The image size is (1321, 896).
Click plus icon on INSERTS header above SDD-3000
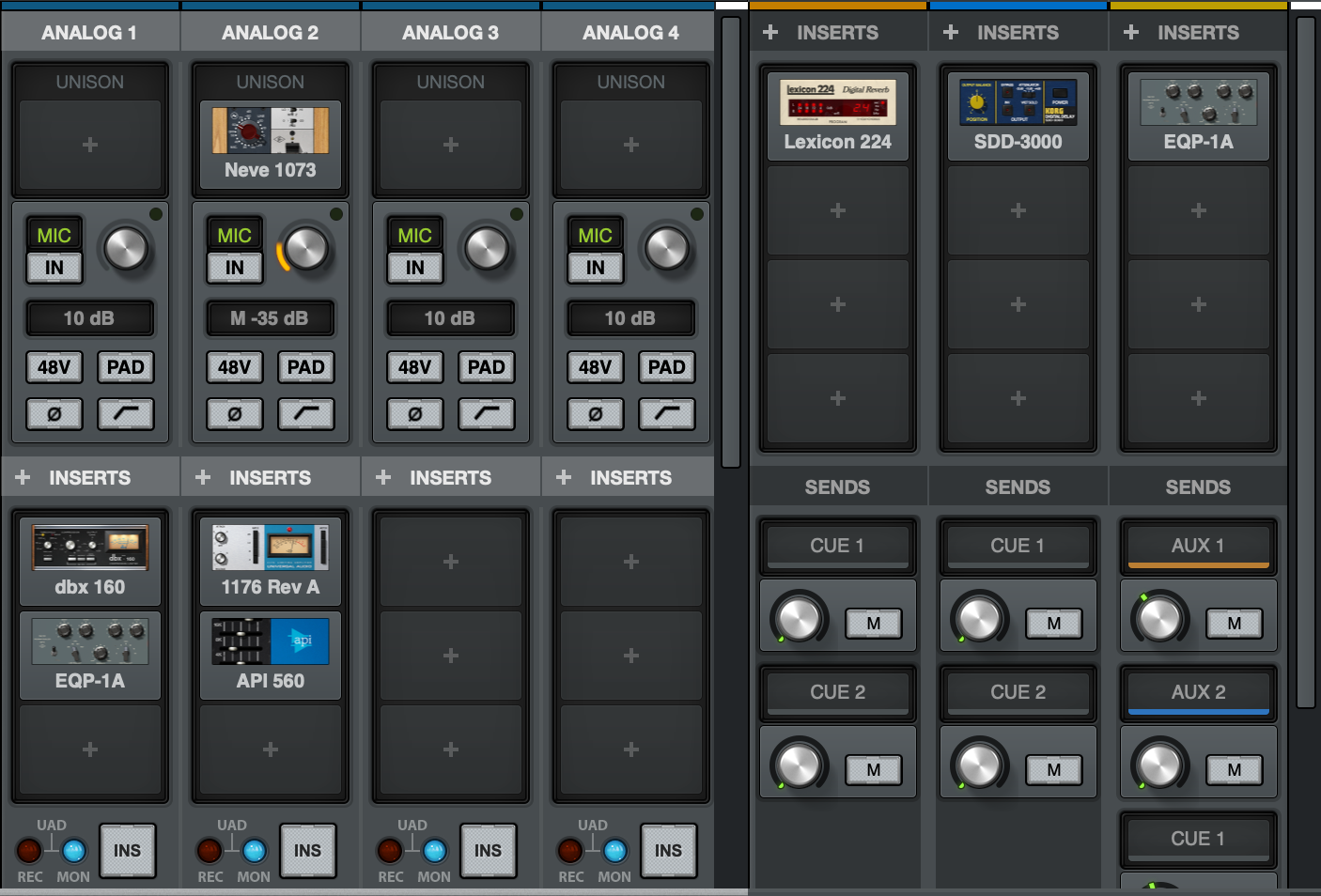(x=951, y=32)
